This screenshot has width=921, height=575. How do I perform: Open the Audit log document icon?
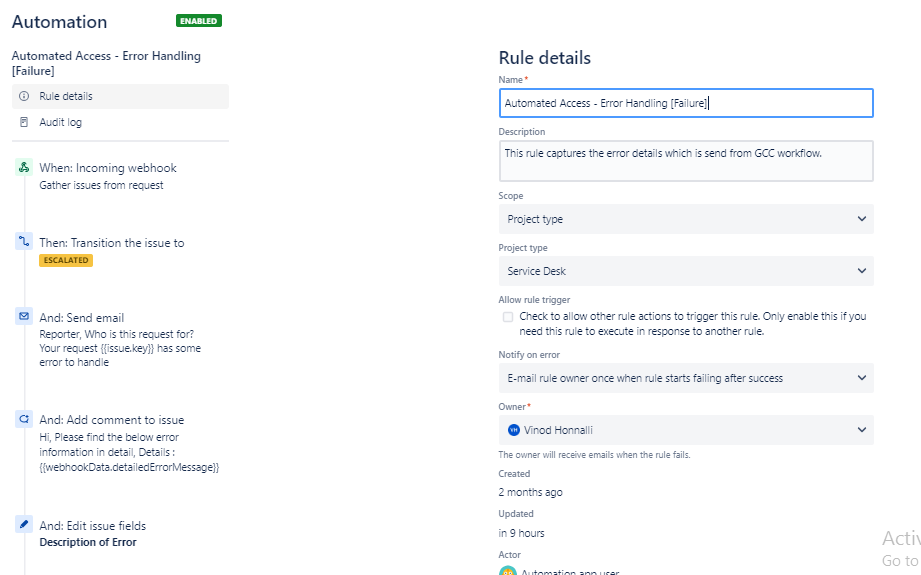[x=24, y=122]
